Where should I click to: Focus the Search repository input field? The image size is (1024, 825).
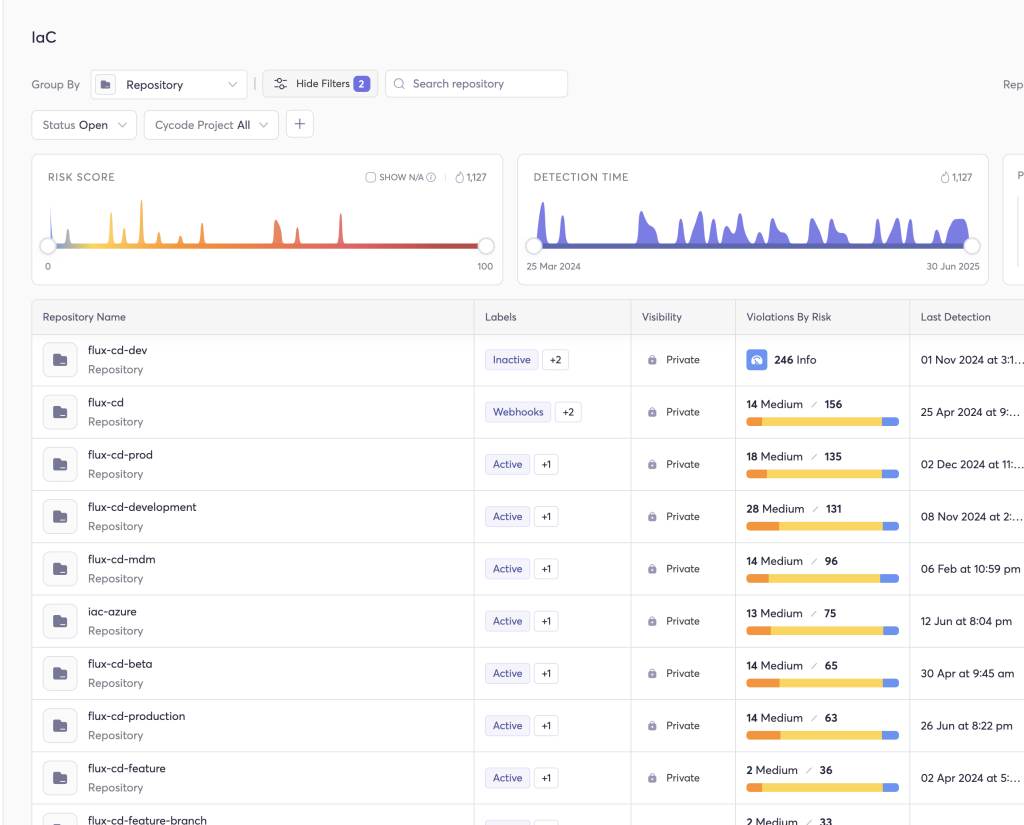click(x=485, y=84)
